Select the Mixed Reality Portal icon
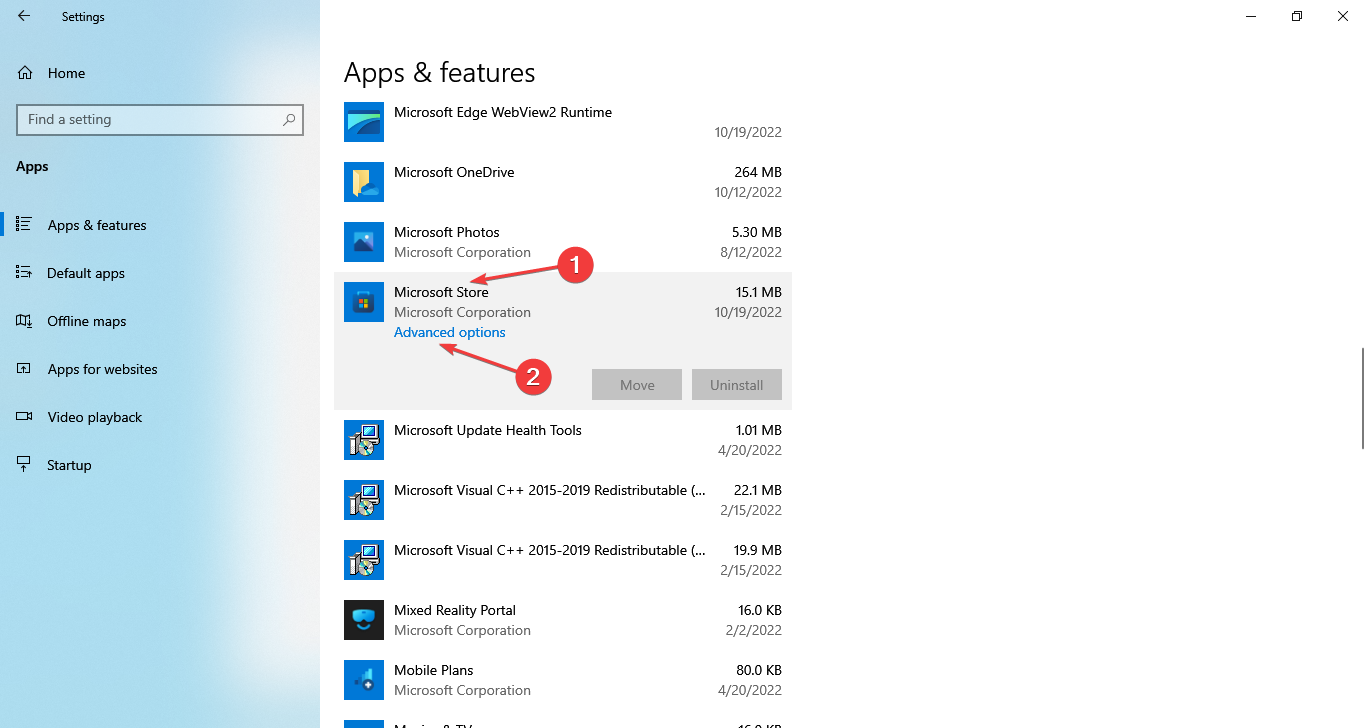Screen dimensions: 1366x728 click(364, 620)
